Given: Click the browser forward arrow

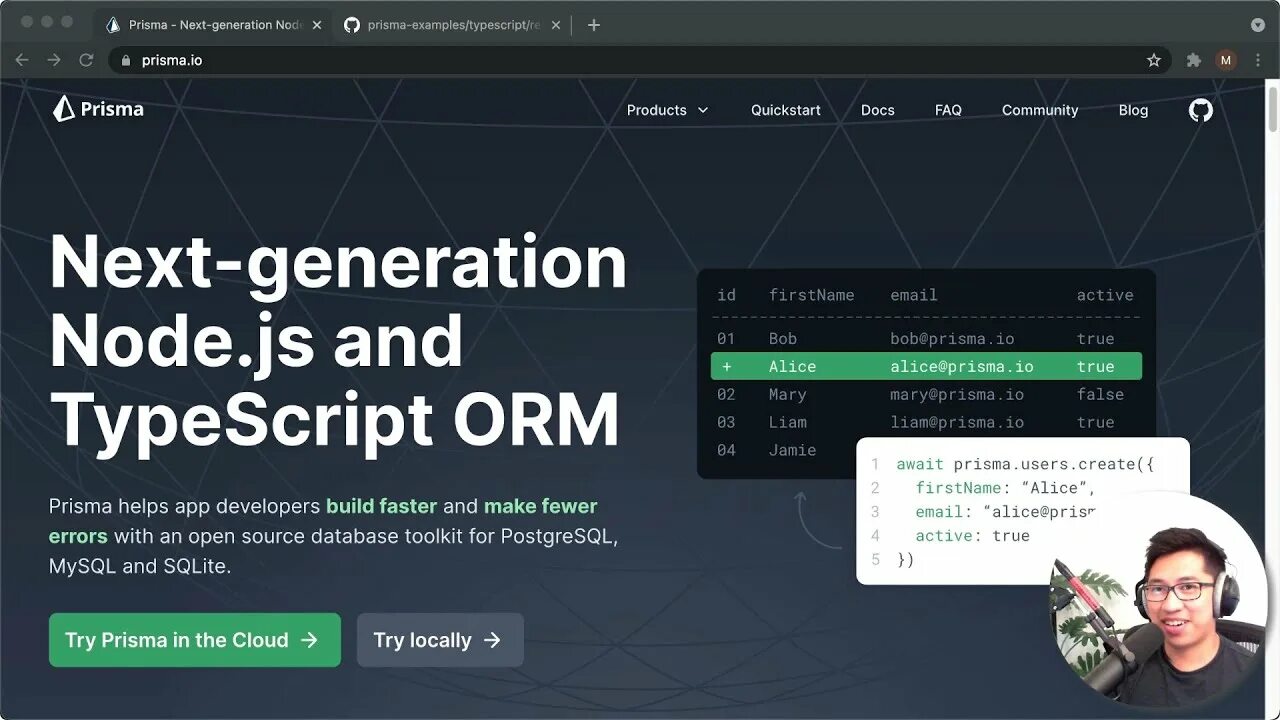Looking at the screenshot, I should pos(54,60).
